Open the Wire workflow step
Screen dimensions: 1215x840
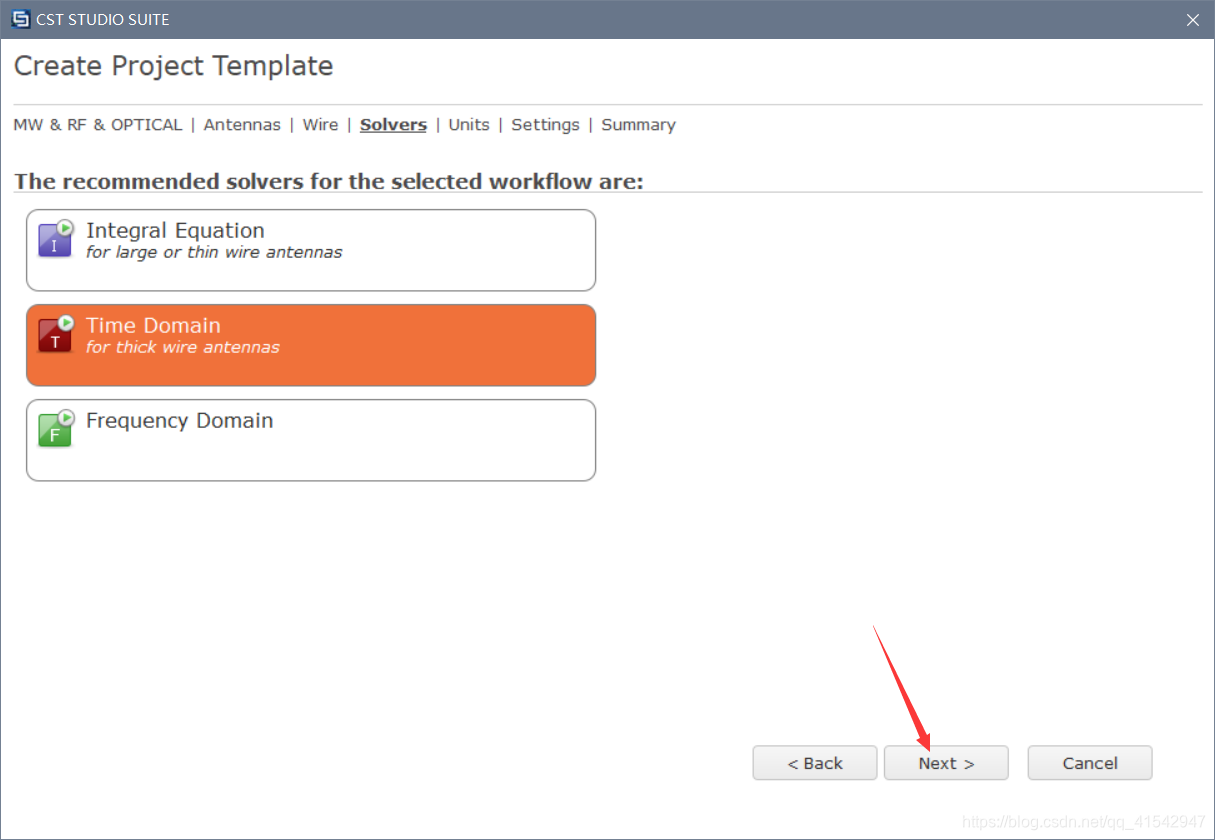[x=320, y=125]
